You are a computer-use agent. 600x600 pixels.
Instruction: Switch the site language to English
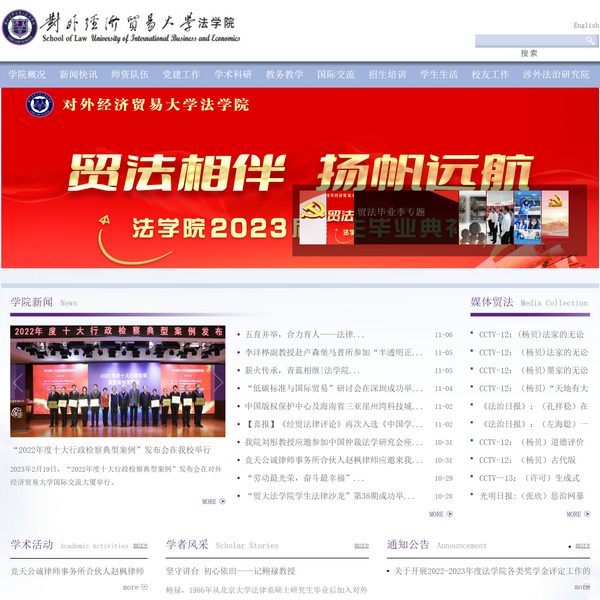(x=586, y=26)
